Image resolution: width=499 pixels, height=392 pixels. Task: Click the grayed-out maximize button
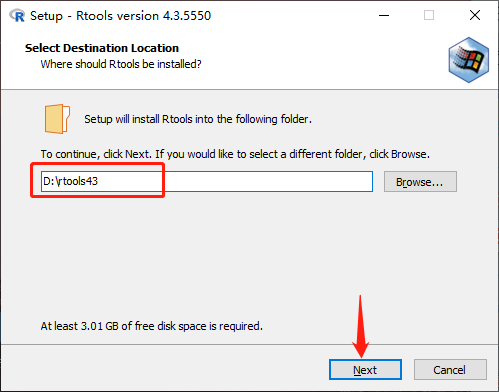[429, 15]
